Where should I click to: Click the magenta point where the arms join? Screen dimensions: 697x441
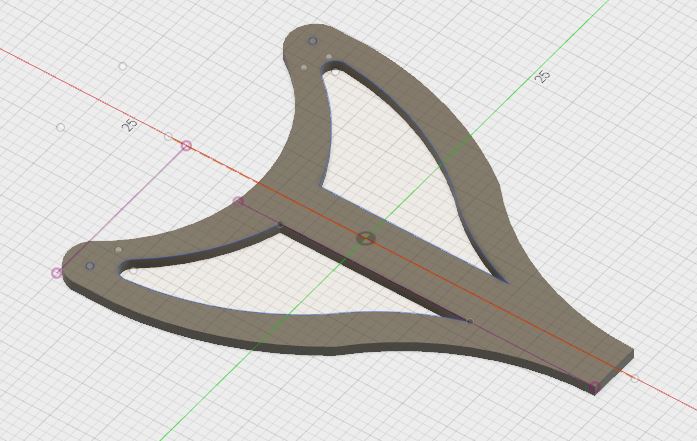click(238, 201)
